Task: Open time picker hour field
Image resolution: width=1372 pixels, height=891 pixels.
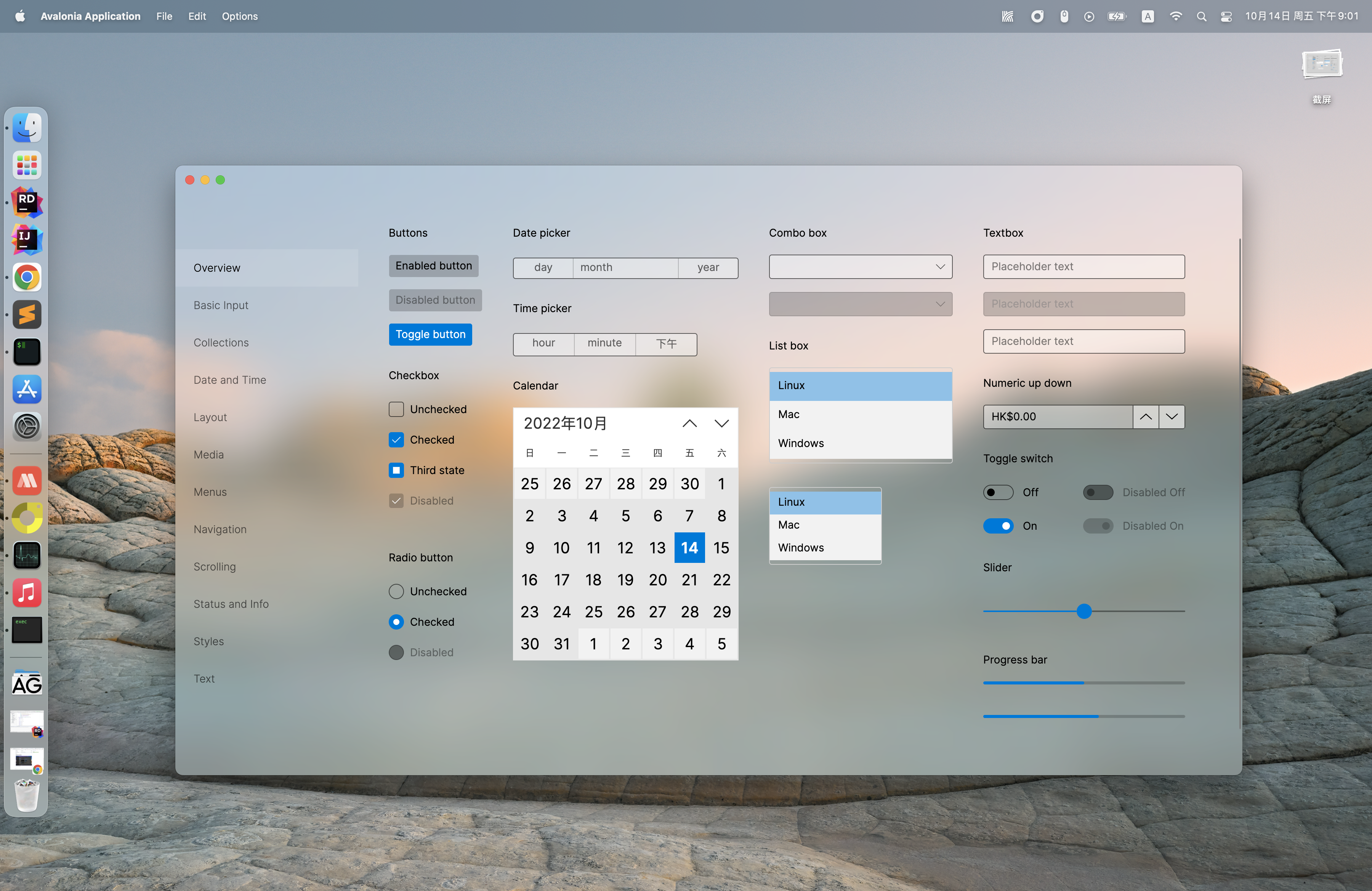Action: (x=543, y=343)
